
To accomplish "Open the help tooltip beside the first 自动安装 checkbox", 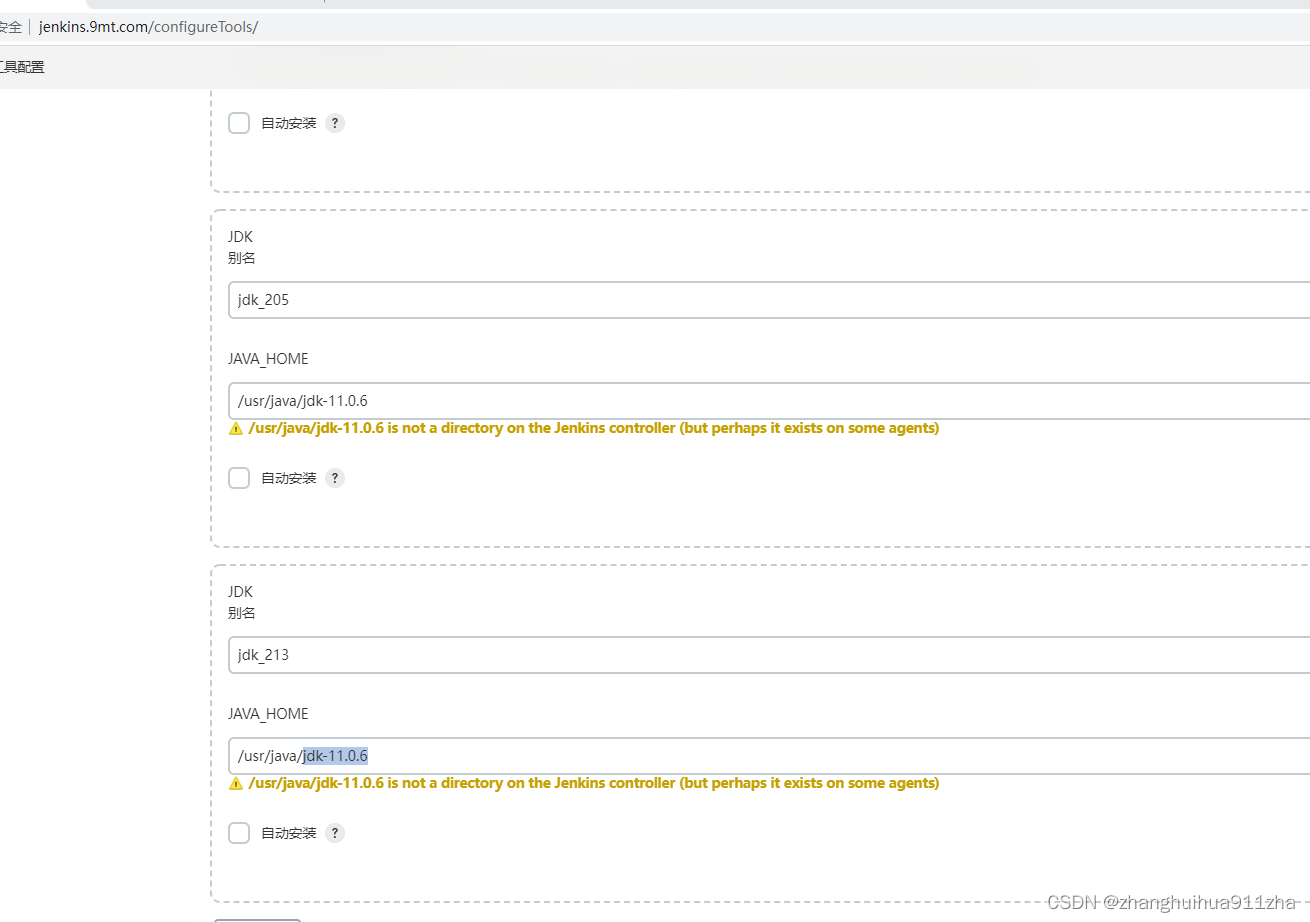I will pos(335,123).
